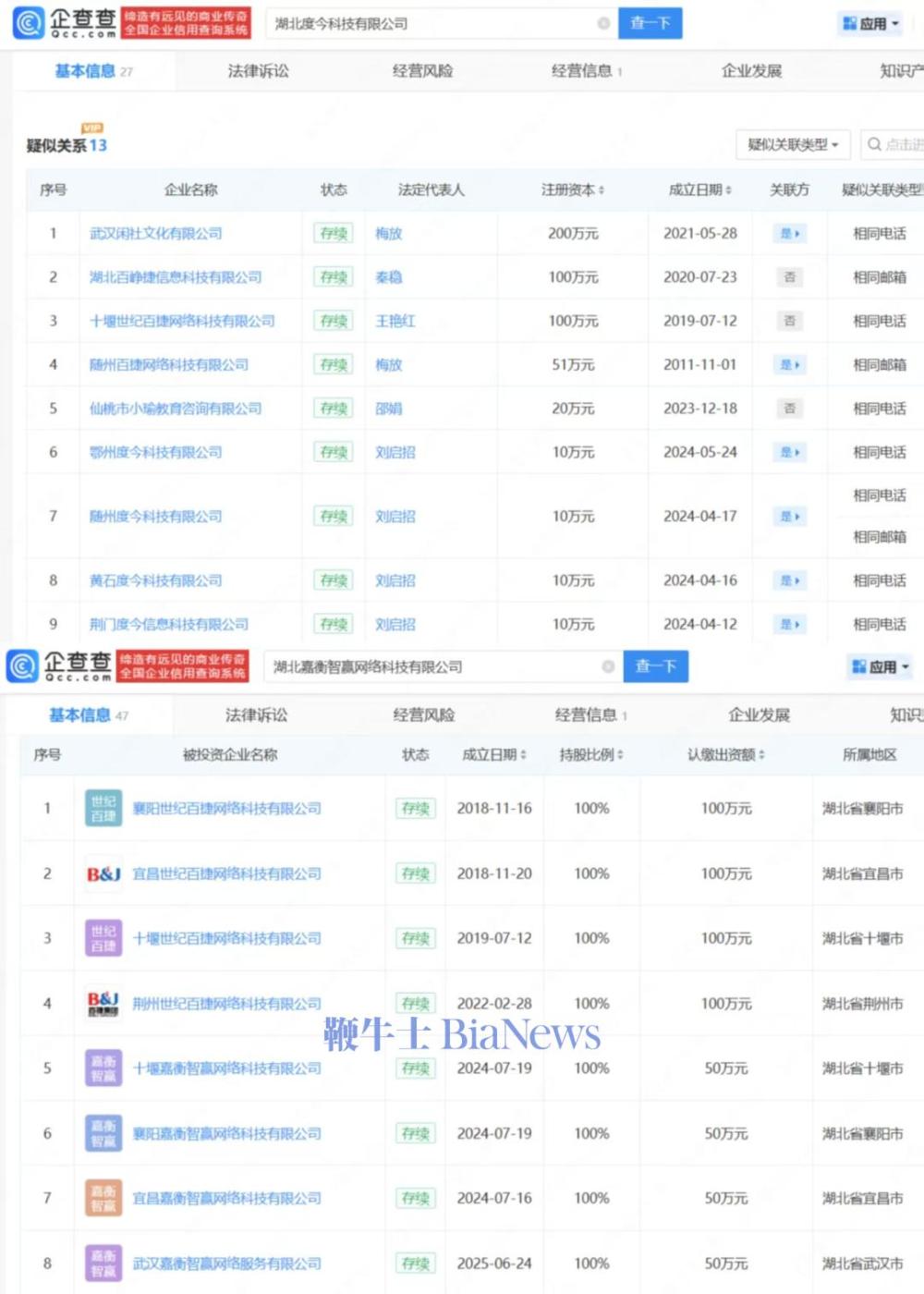Open 梅放 in the 随州百捷网络科技 row
Viewport: 924px width, 1294px height.
click(389, 365)
